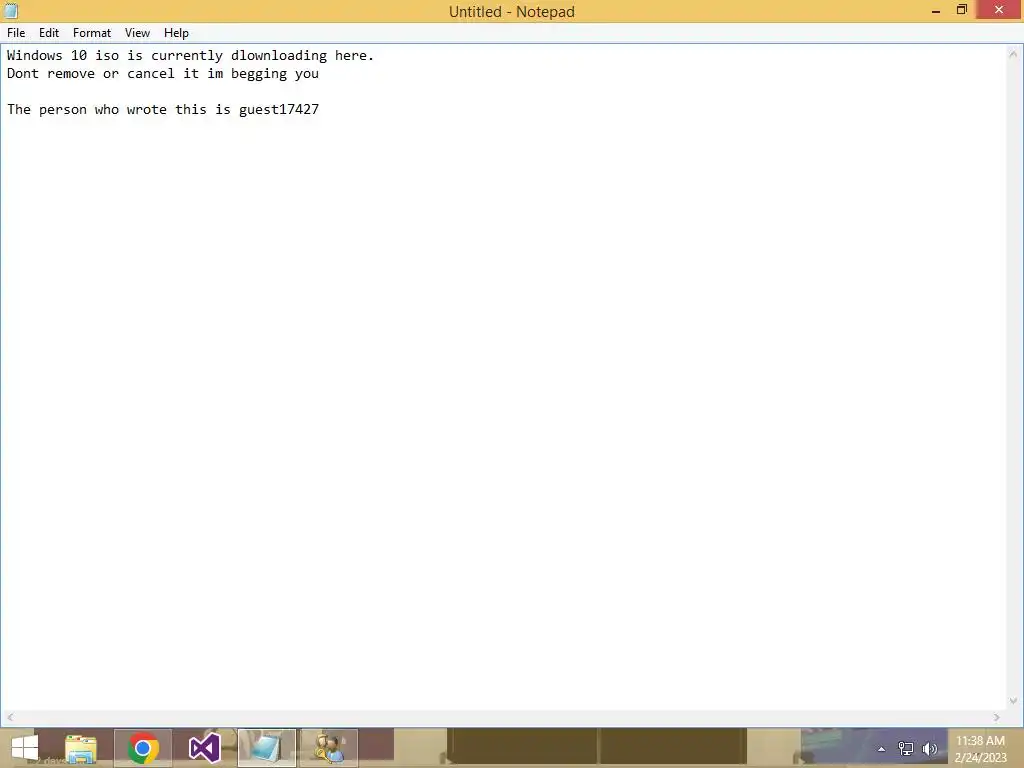
Task: Open the View menu
Action: (137, 33)
